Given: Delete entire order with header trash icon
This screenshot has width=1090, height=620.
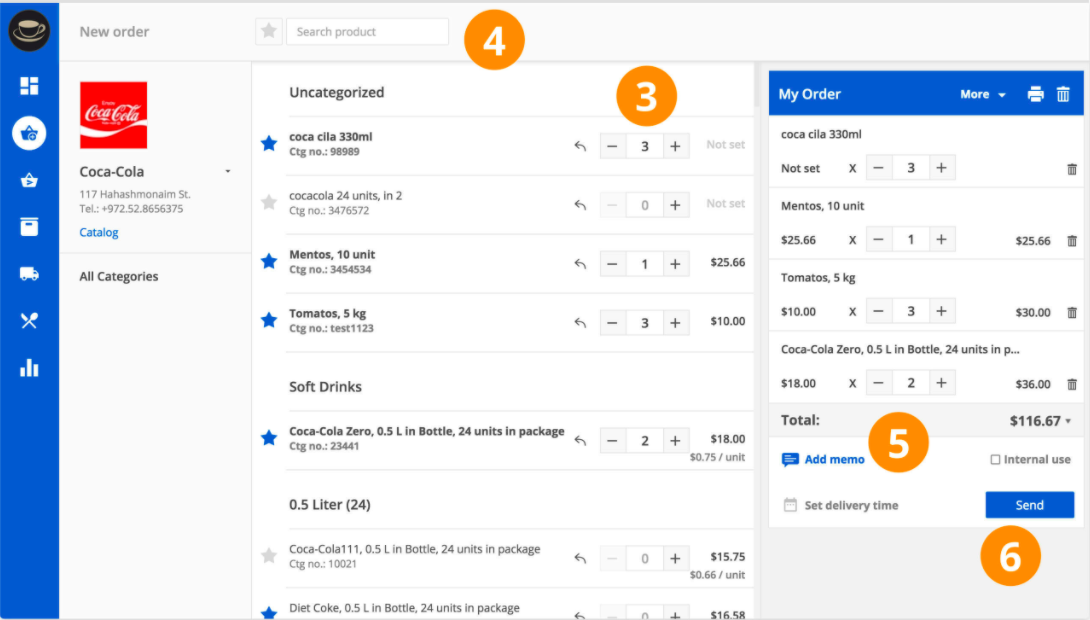Looking at the screenshot, I should pos(1063,94).
